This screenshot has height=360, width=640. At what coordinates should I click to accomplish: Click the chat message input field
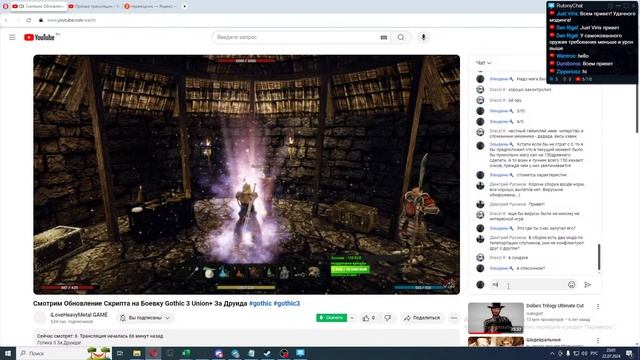point(527,284)
